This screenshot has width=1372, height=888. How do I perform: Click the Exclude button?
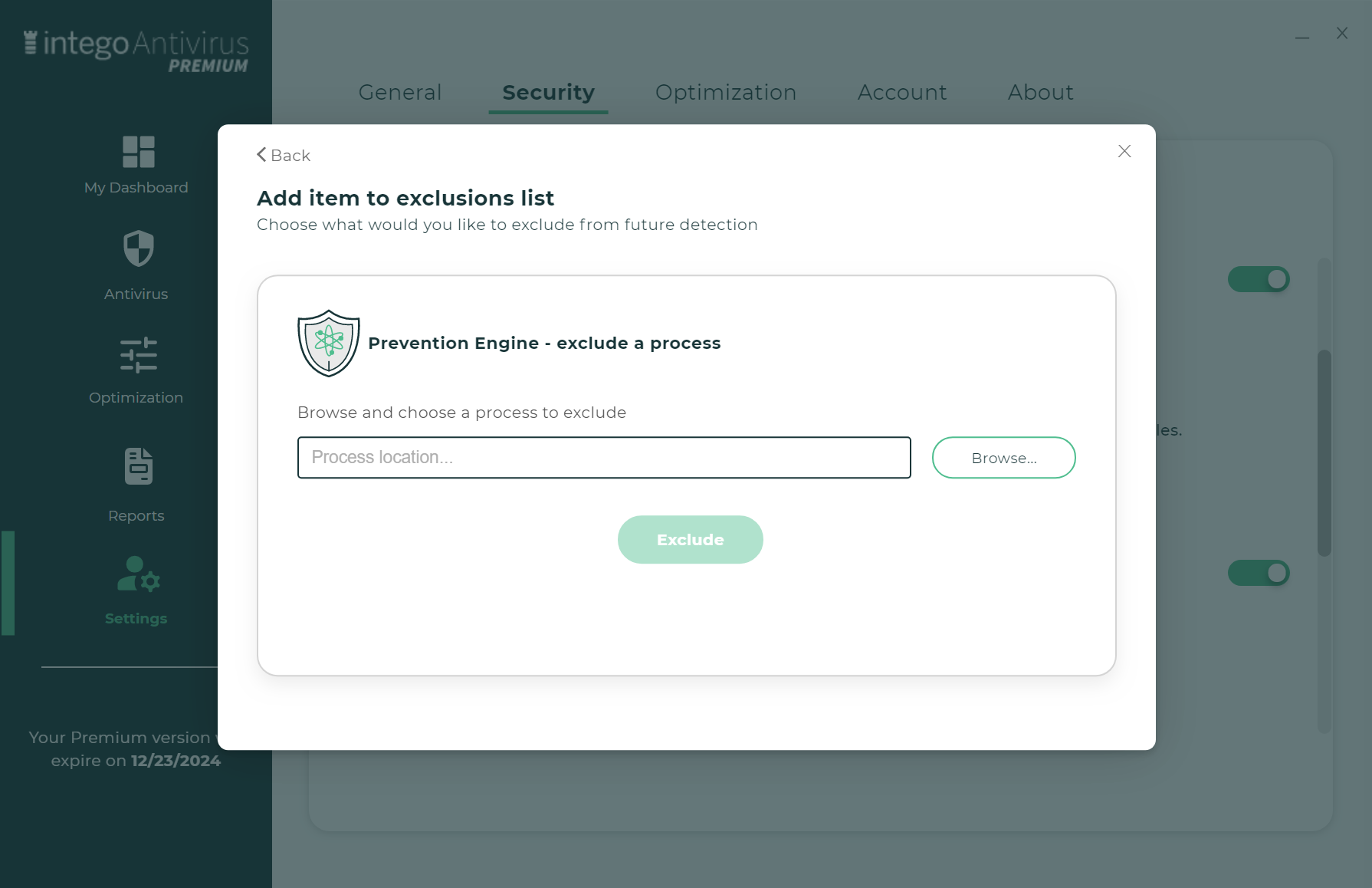click(691, 540)
